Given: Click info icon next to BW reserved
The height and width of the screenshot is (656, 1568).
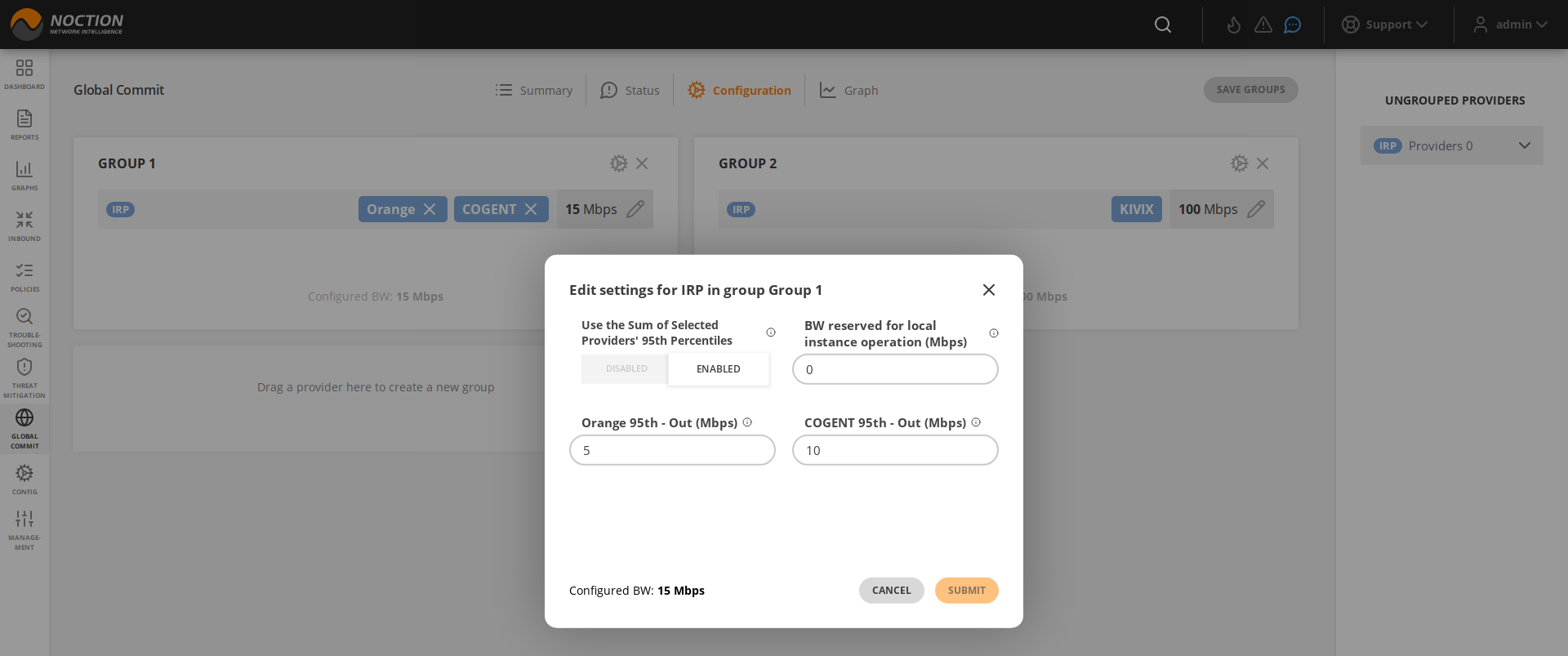Looking at the screenshot, I should pyautogui.click(x=994, y=333).
